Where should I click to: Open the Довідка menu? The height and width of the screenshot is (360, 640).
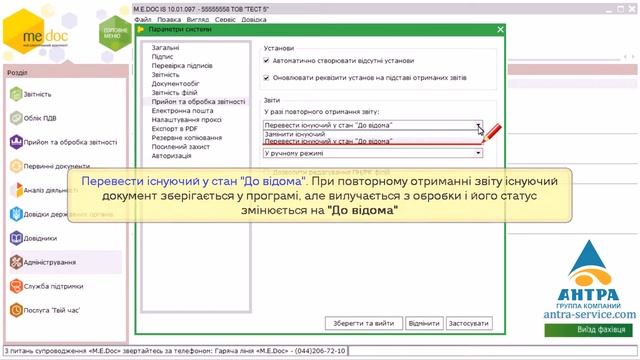click(x=253, y=20)
